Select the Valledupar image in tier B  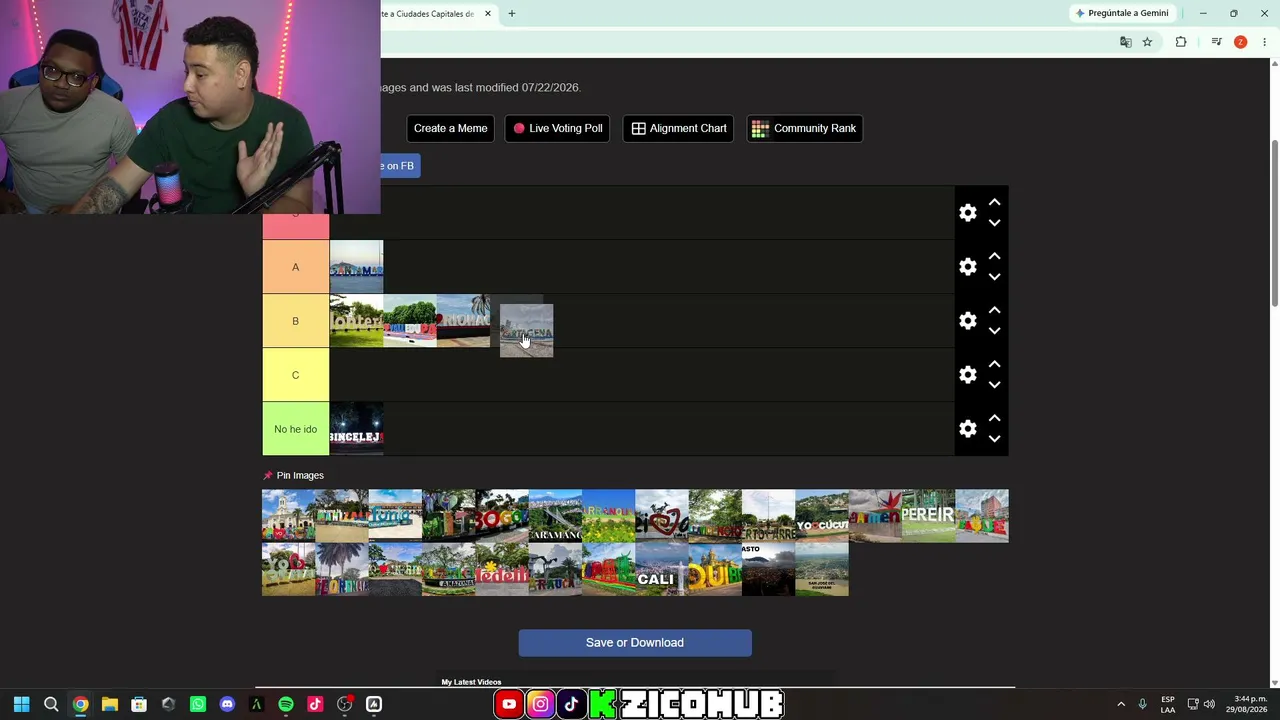410,321
